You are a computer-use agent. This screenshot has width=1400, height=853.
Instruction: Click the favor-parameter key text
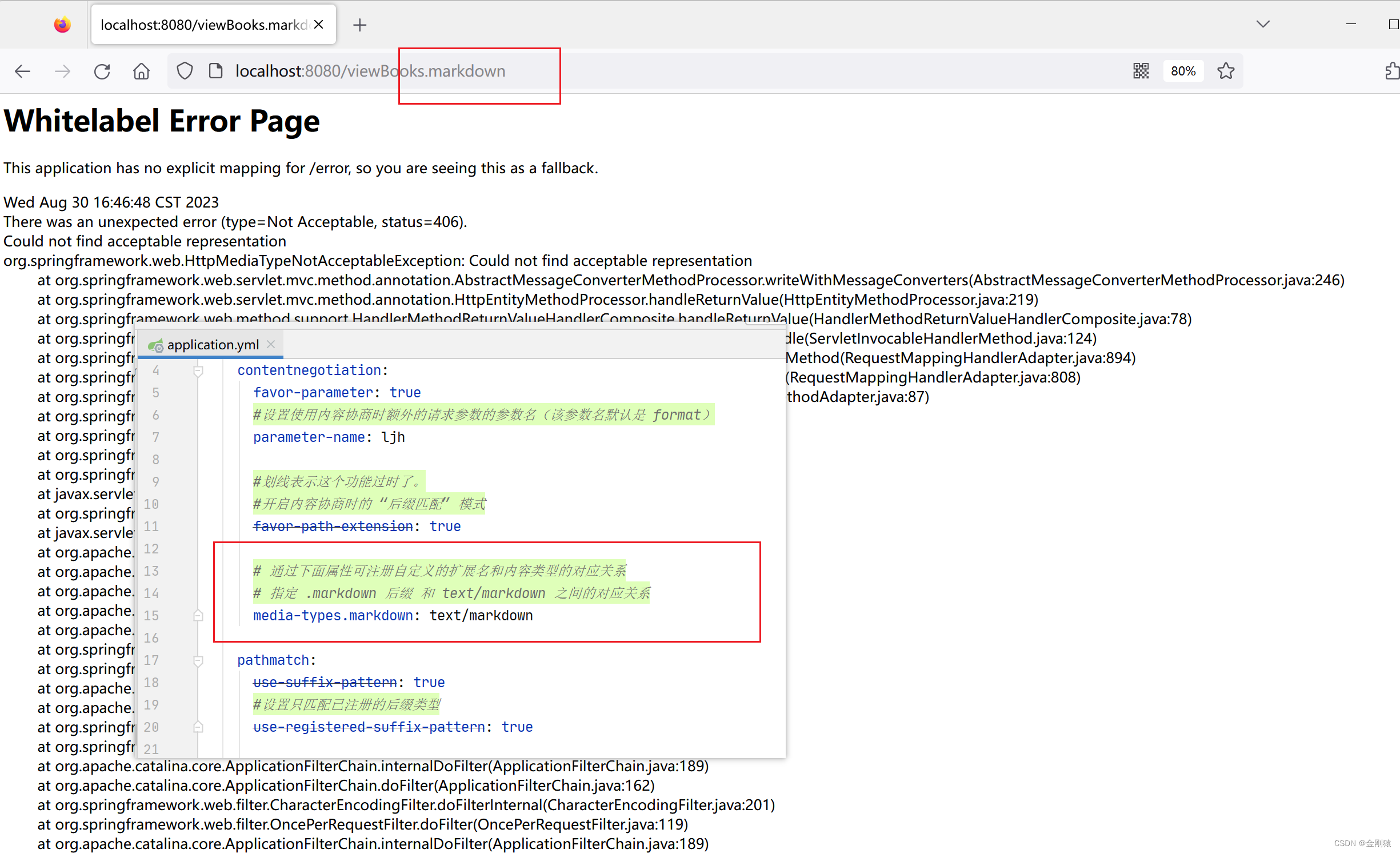[x=313, y=393]
